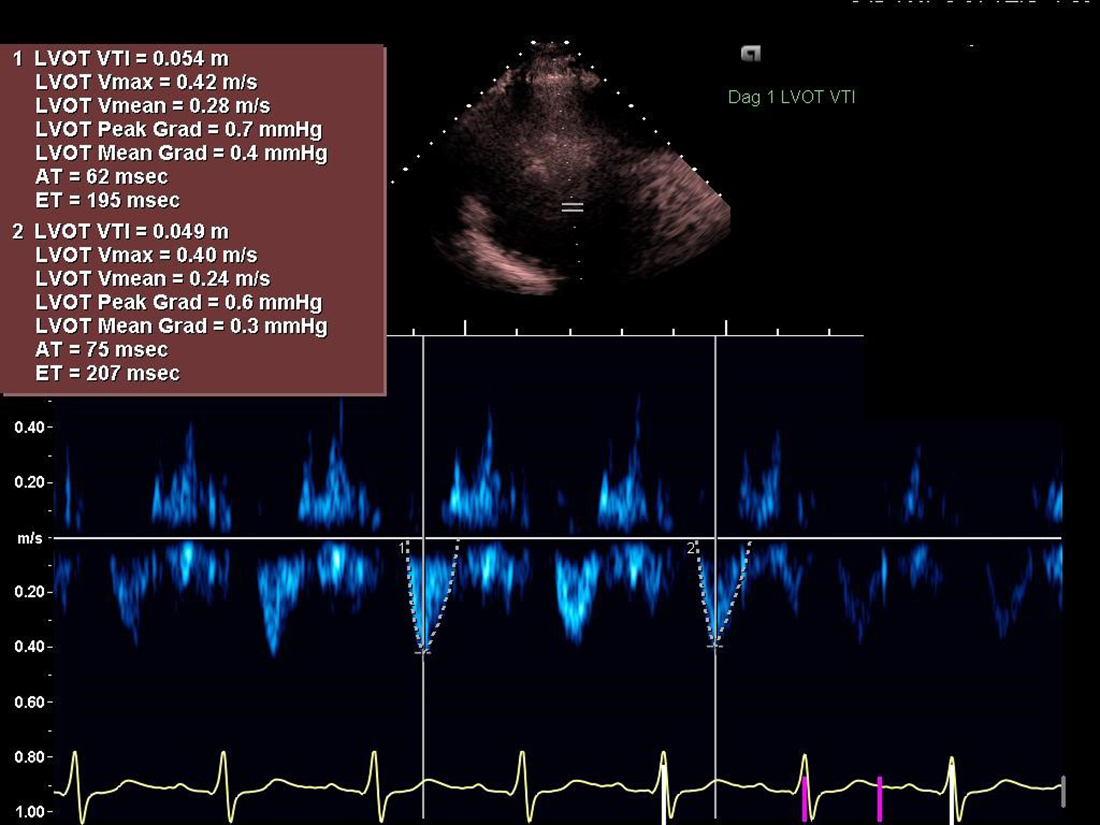Select measurement label 2 on Doppler trace

(x=690, y=548)
